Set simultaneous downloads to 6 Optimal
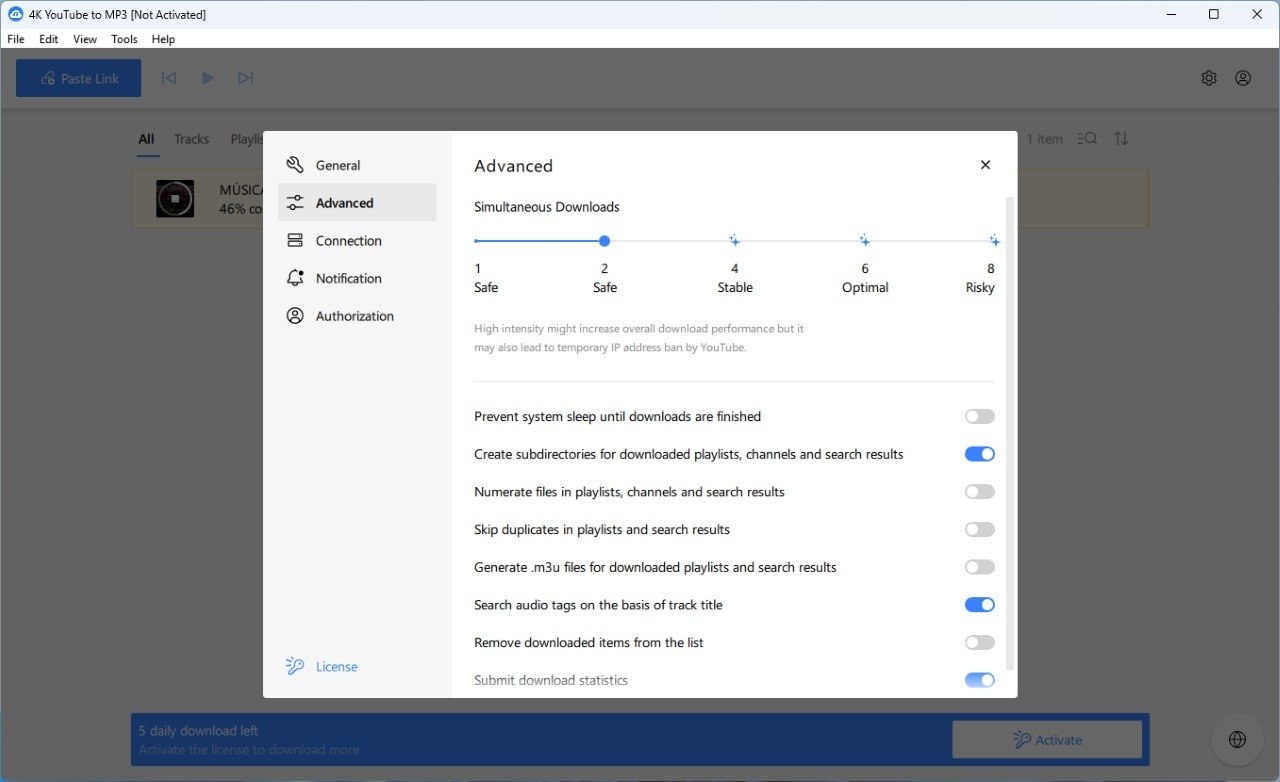The image size is (1280, 782). (864, 241)
